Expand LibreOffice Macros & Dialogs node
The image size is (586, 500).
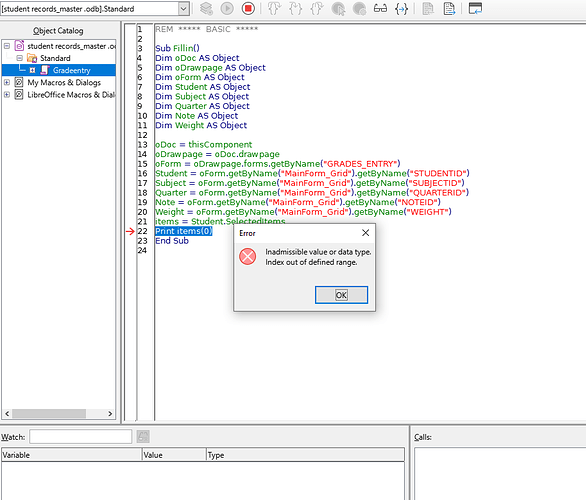[x=7, y=95]
